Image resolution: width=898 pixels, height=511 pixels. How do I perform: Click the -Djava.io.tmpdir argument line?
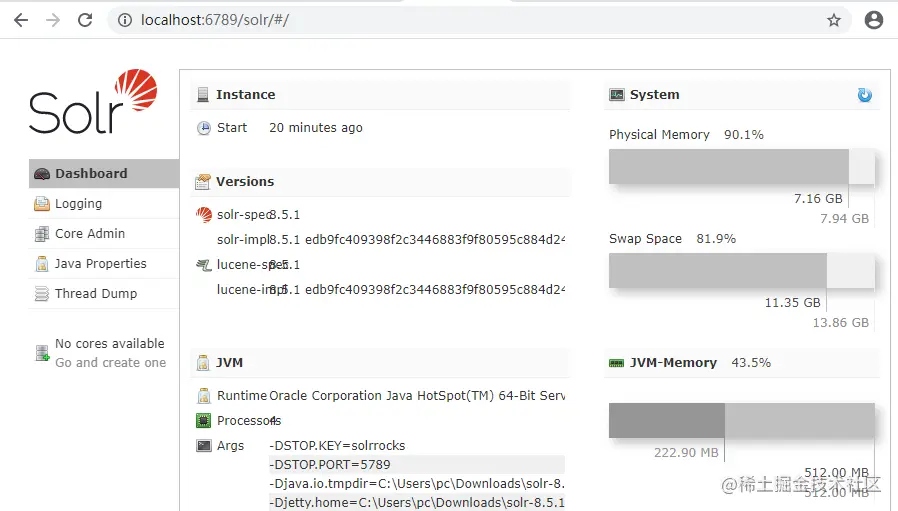pyautogui.click(x=417, y=484)
